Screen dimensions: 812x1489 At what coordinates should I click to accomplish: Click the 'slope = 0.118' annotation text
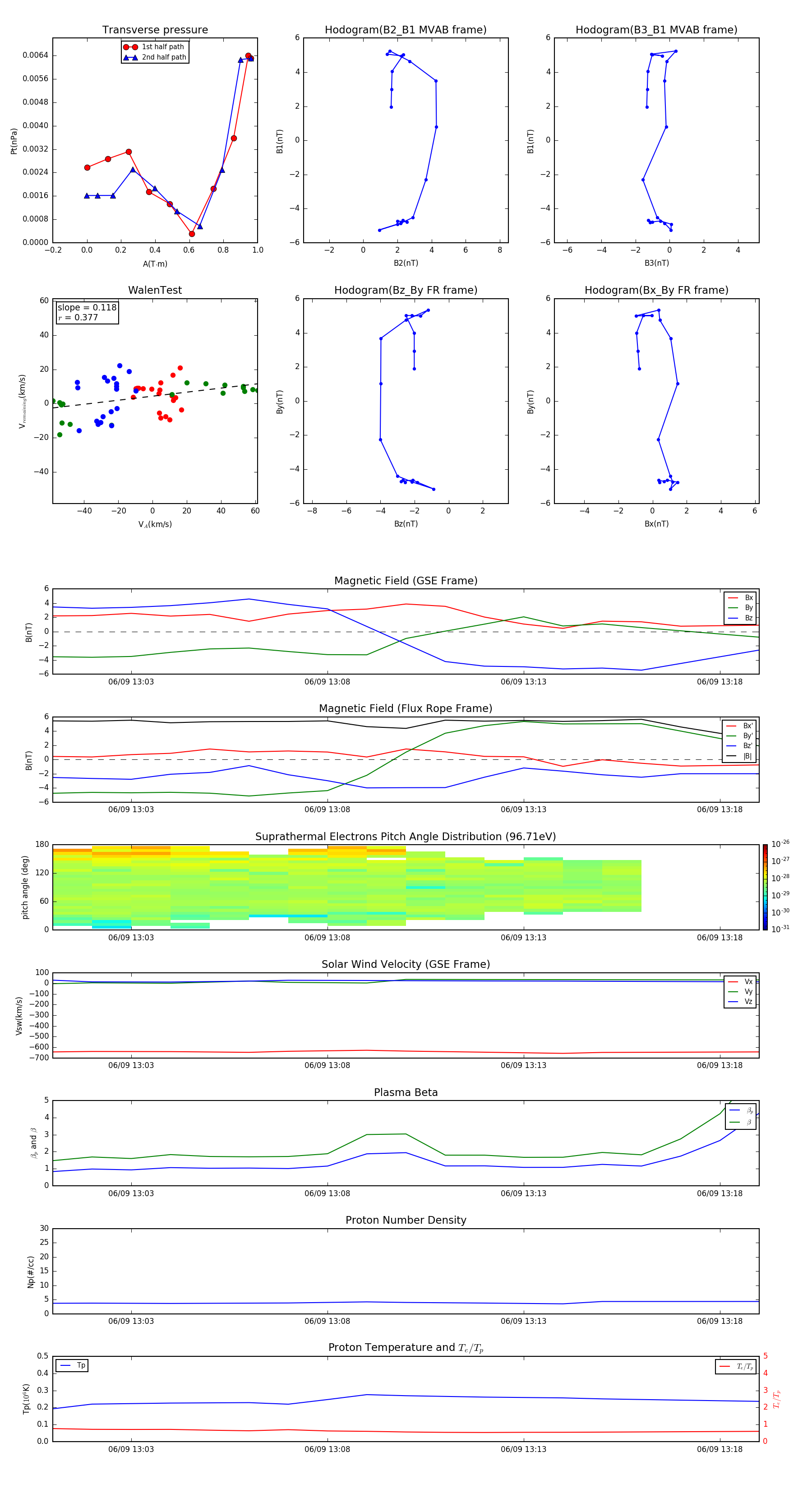tap(87, 308)
